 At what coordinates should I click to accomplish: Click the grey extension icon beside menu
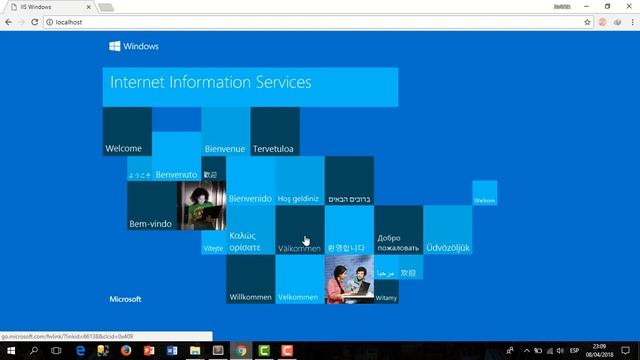click(x=618, y=22)
